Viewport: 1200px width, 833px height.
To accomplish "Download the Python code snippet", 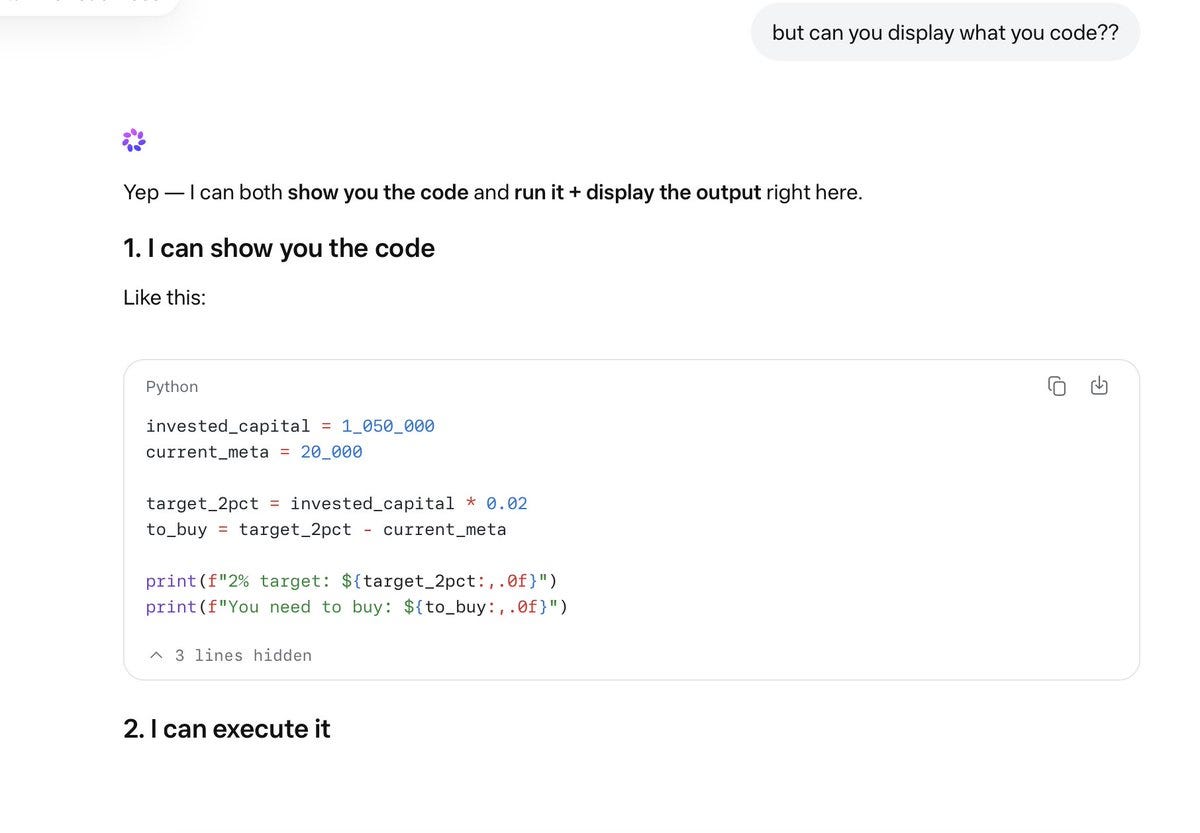I will (x=1099, y=386).
